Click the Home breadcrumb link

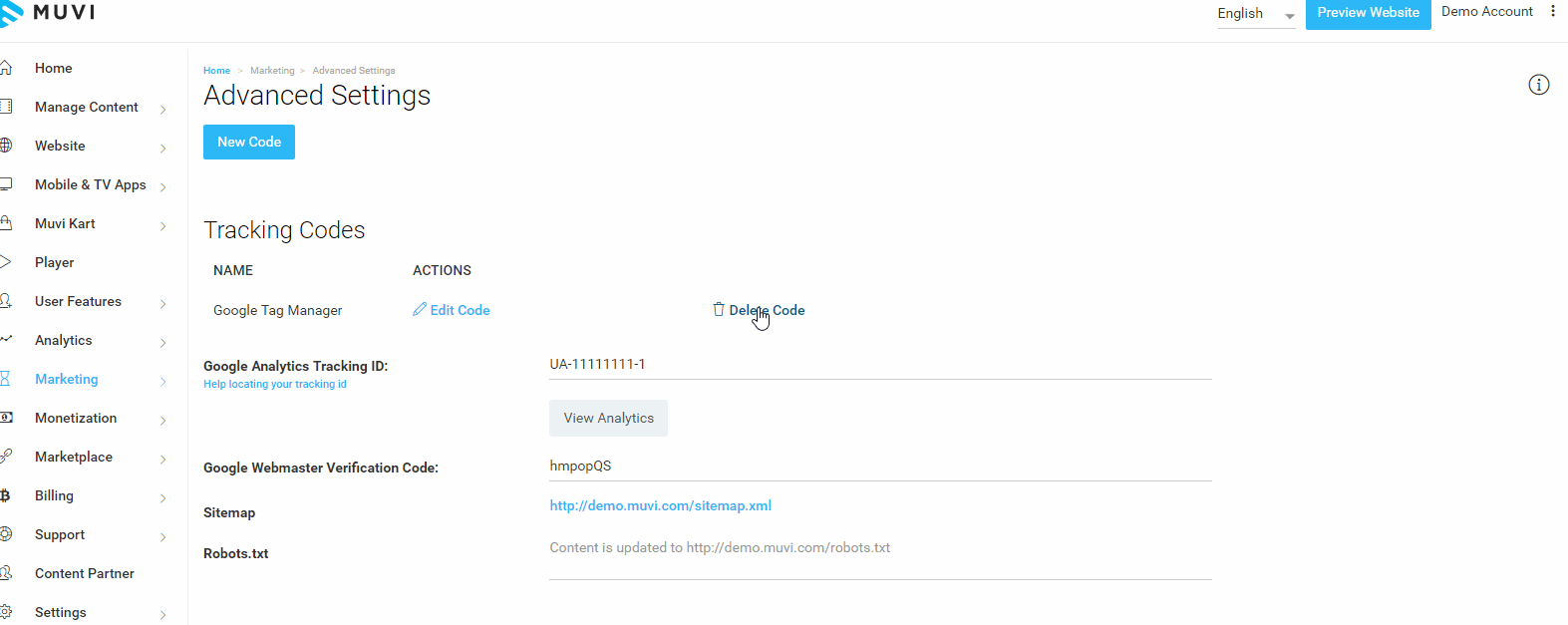[216, 71]
